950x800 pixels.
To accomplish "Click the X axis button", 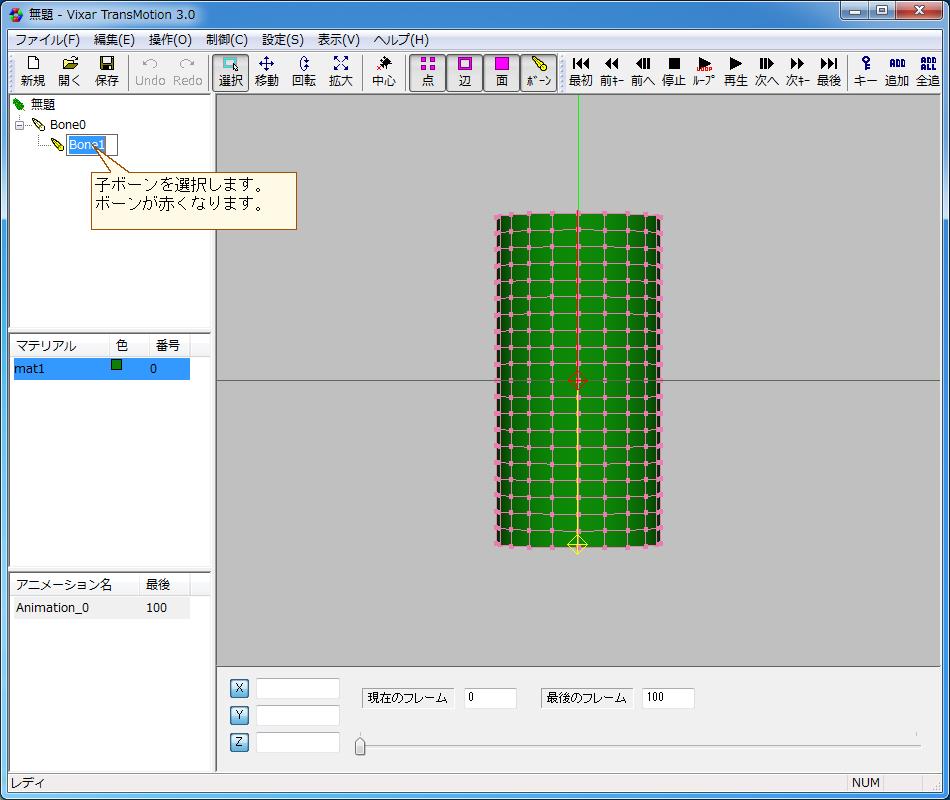I will [239, 688].
